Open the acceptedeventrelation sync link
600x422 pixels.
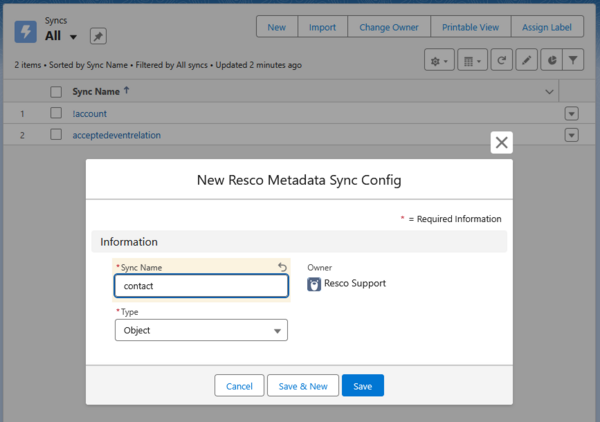[117, 135]
